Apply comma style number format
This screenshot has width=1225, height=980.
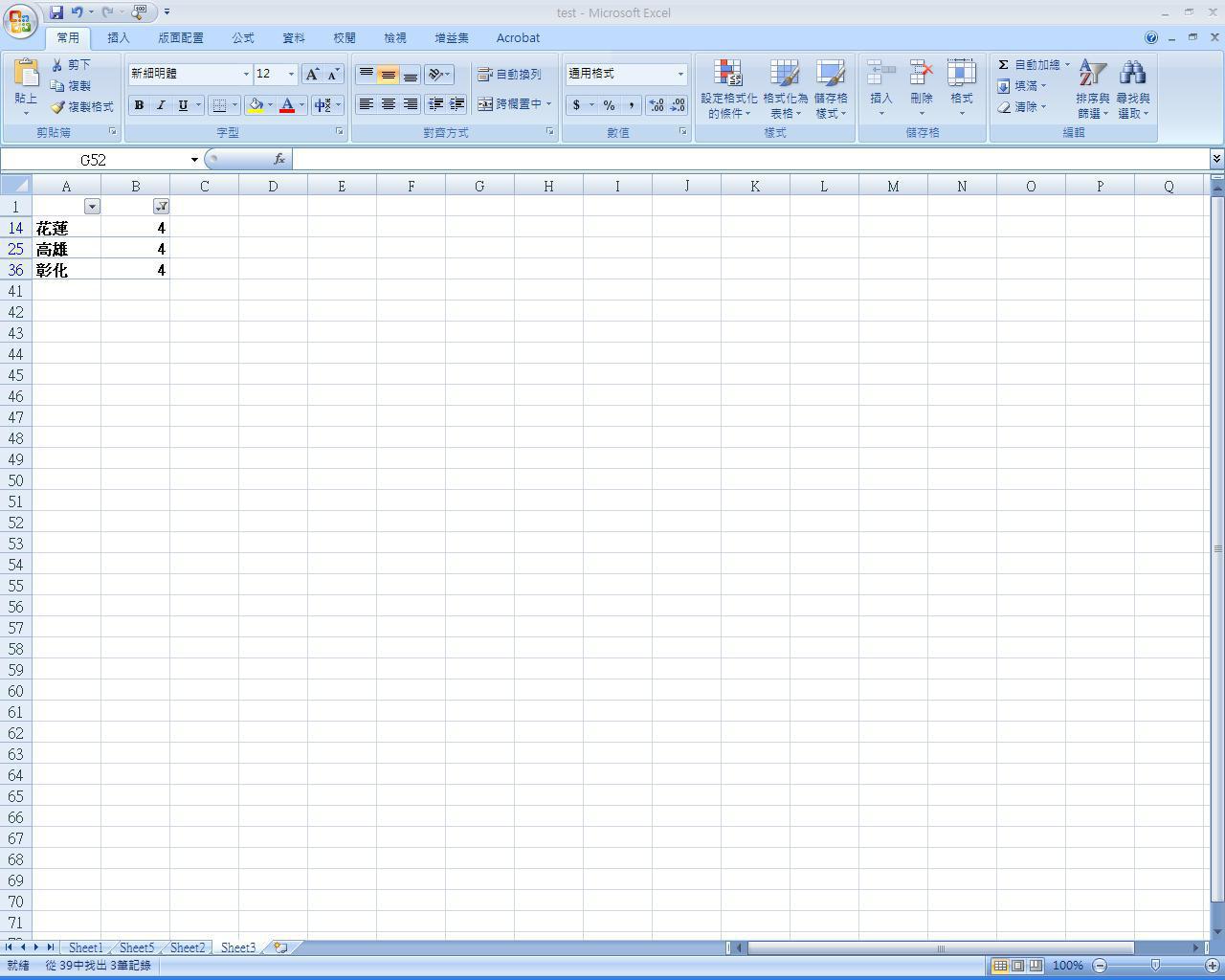pos(632,105)
